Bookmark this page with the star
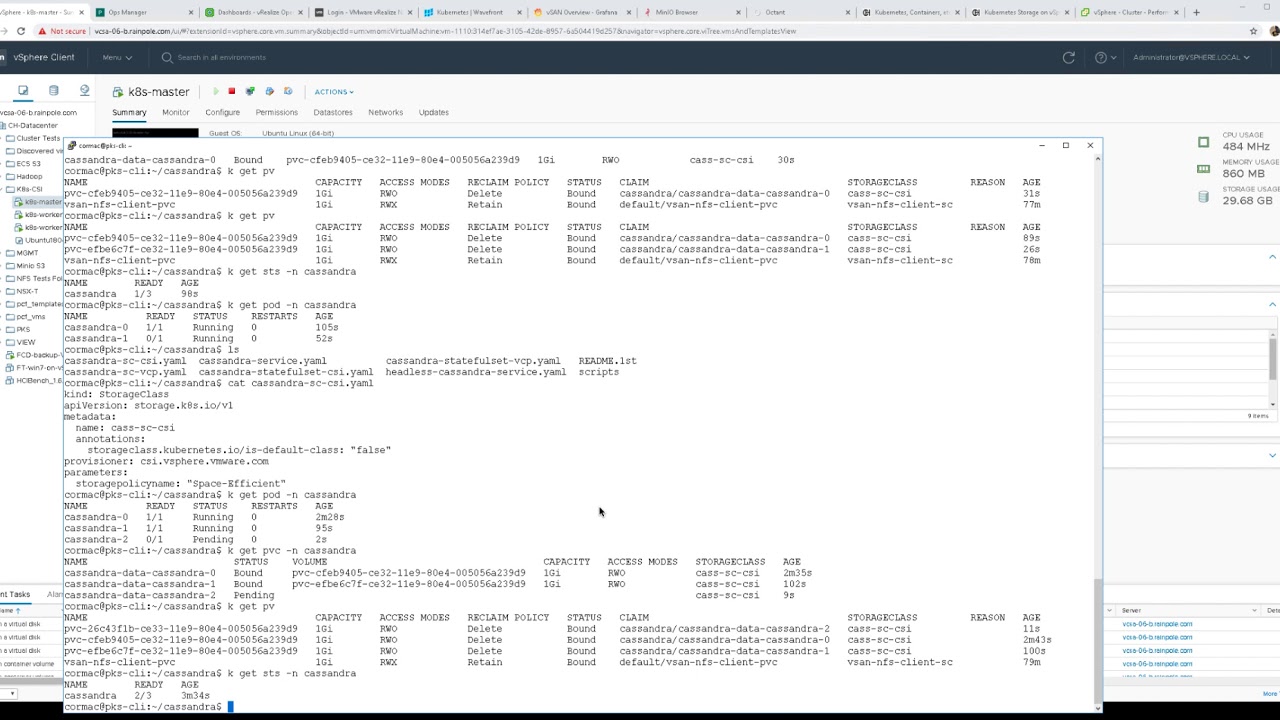1280x720 pixels. (1253, 31)
